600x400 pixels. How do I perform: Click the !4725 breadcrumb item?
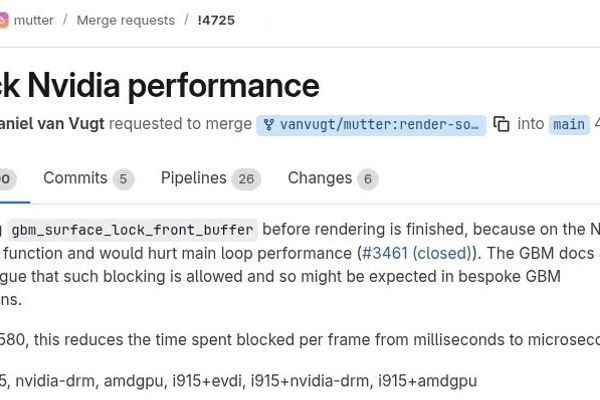coord(216,20)
